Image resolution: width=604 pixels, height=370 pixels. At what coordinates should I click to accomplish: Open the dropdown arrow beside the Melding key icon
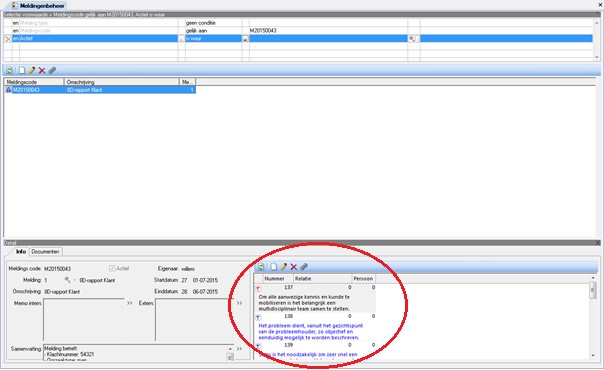click(75, 280)
